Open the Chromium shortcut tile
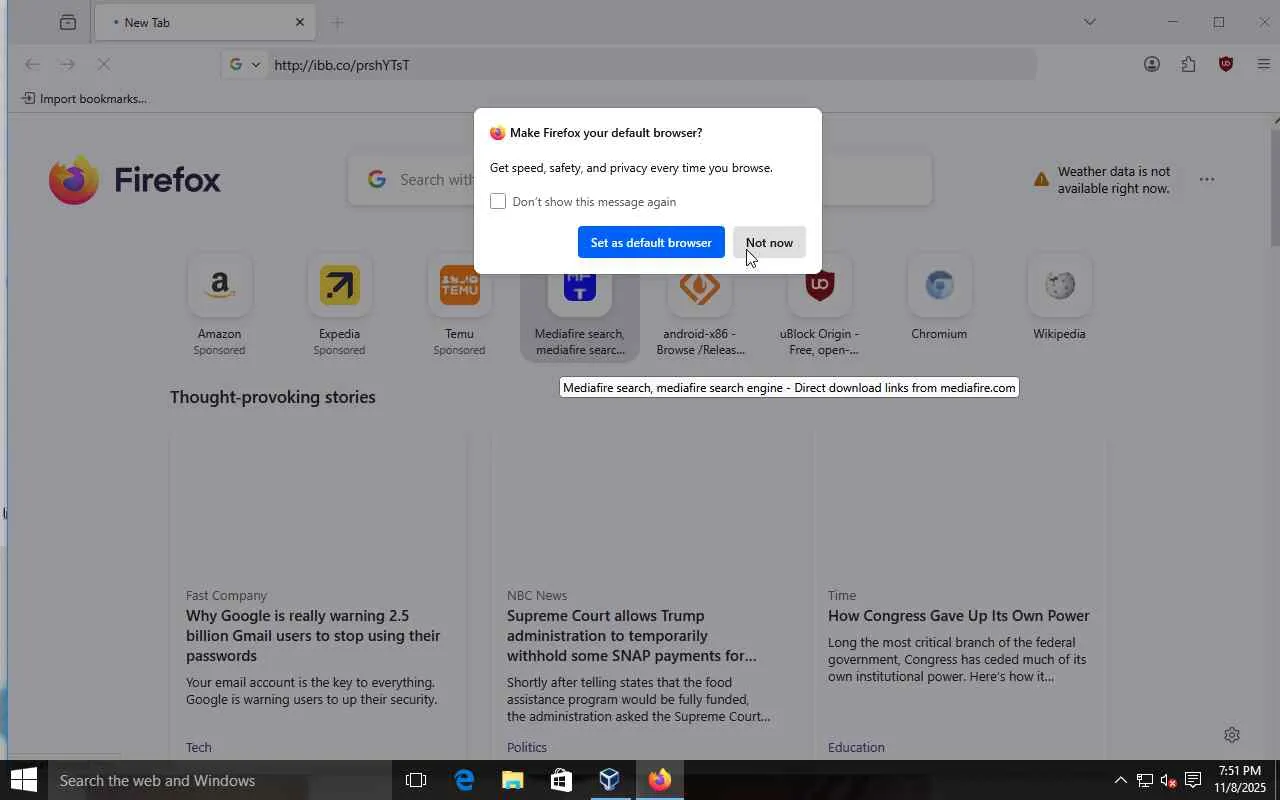 pyautogui.click(x=939, y=300)
